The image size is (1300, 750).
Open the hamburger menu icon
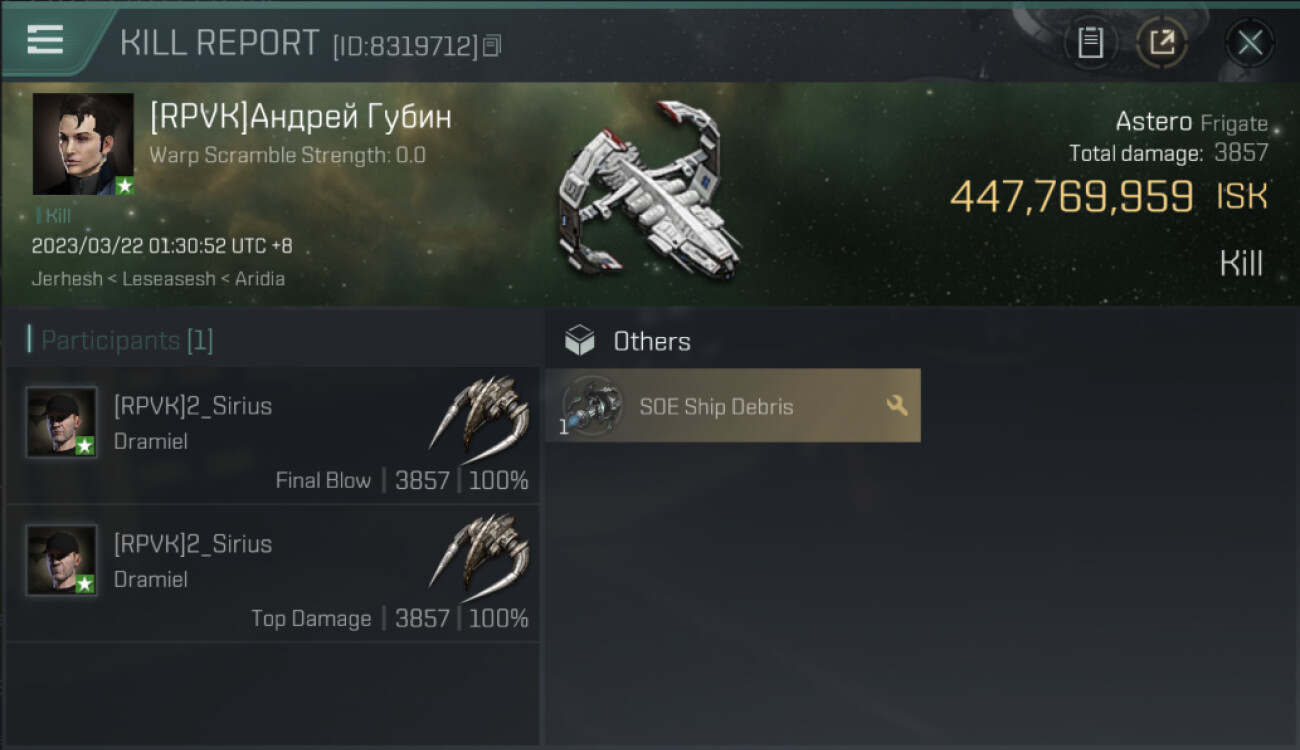tap(45, 40)
